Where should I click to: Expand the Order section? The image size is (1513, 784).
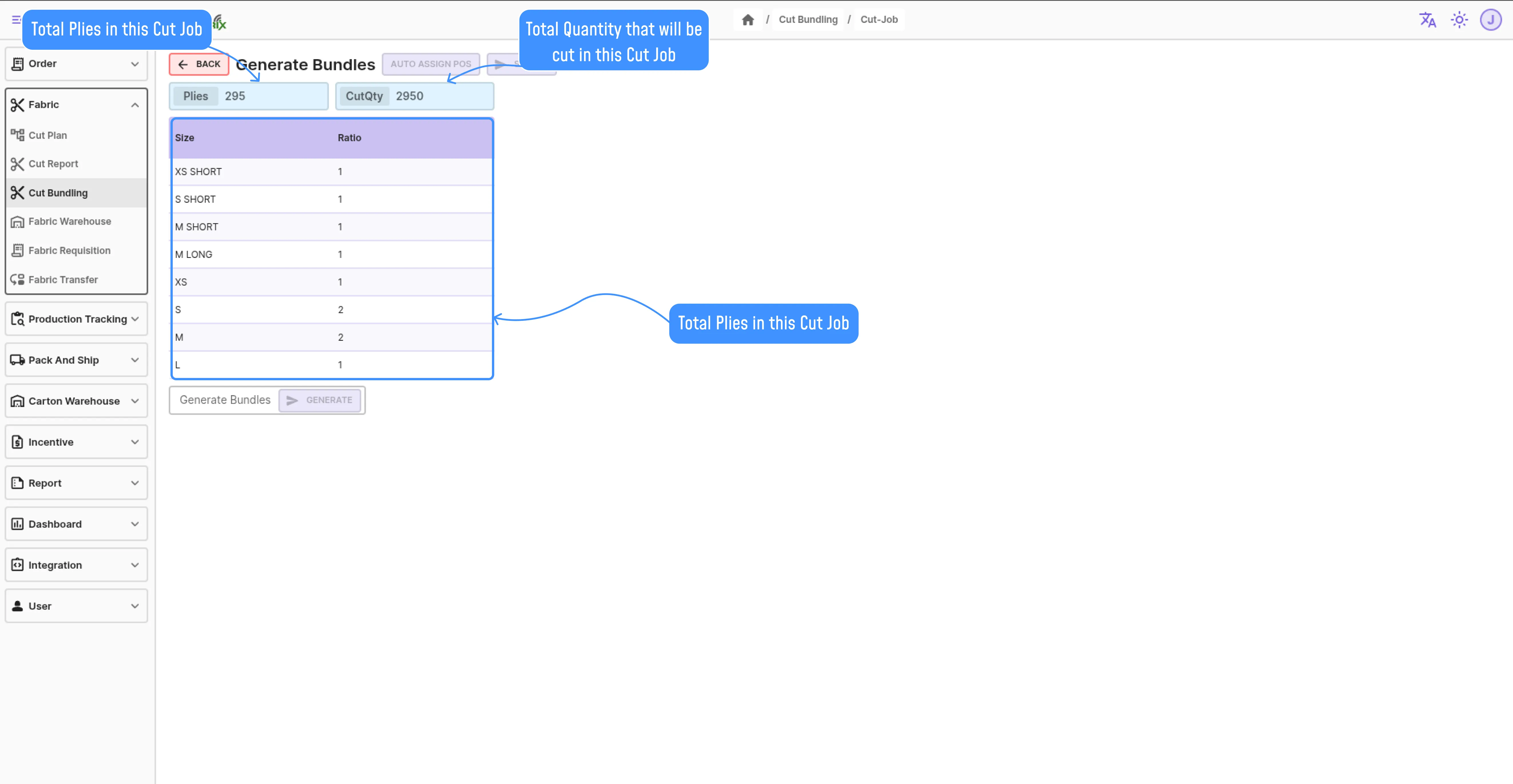76,63
